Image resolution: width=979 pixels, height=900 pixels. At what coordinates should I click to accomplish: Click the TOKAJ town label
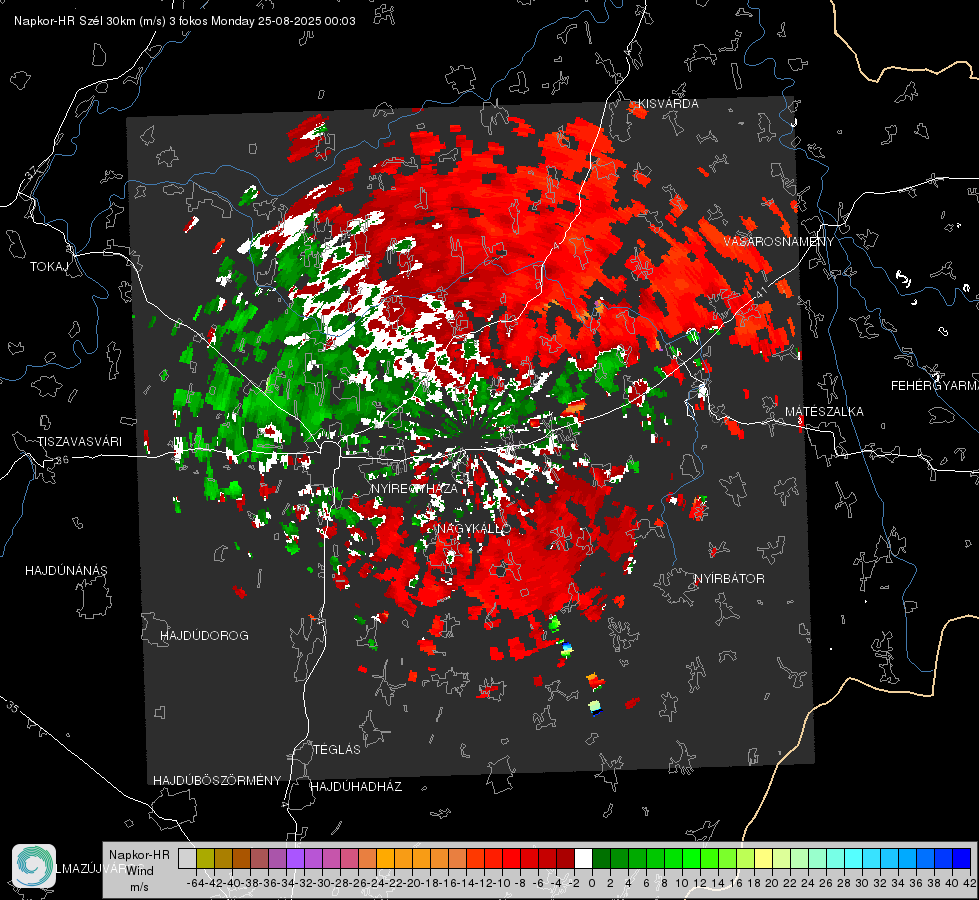(49, 267)
